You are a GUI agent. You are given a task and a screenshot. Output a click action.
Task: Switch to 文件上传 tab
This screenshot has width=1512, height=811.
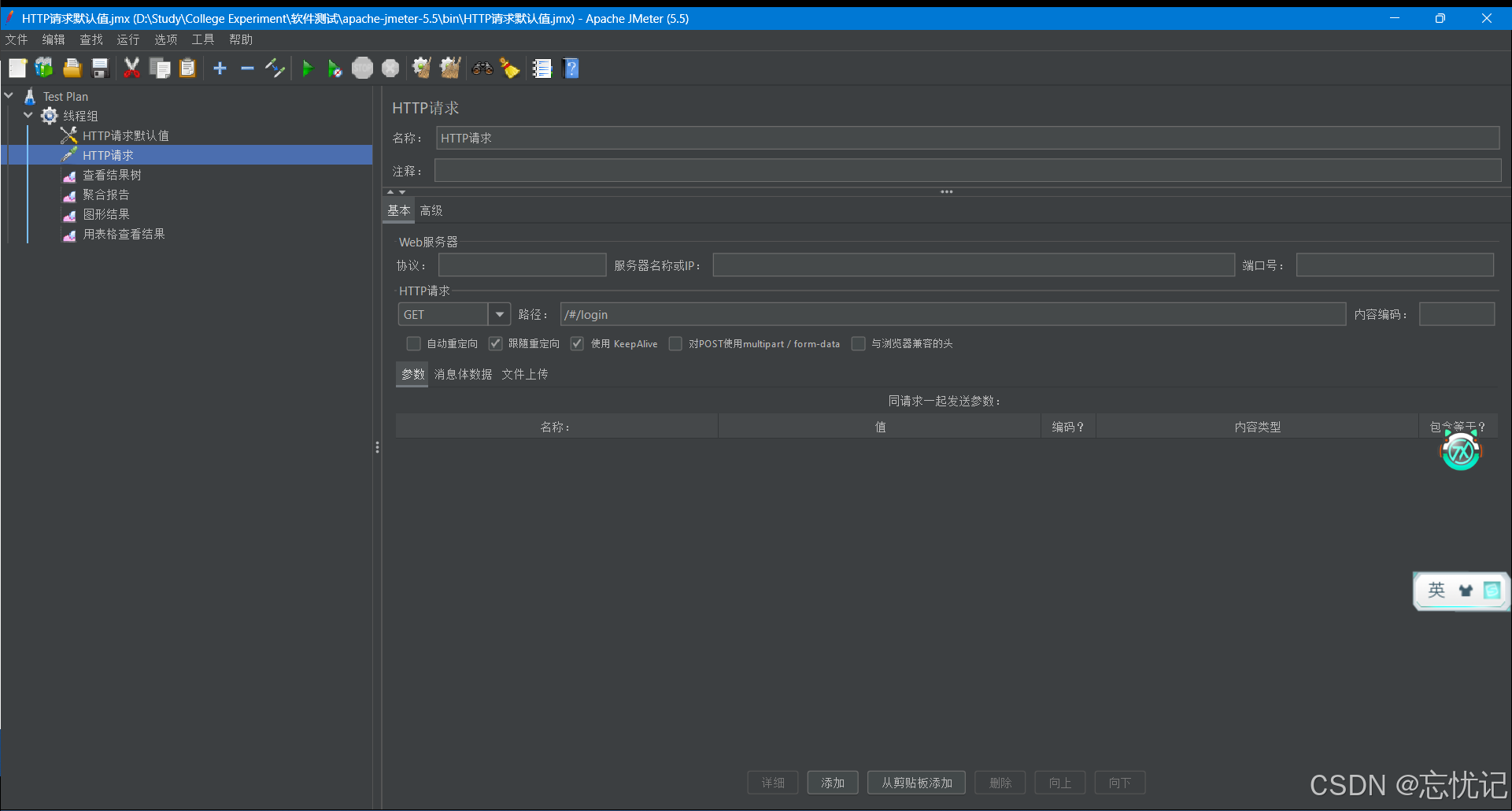pos(525,374)
